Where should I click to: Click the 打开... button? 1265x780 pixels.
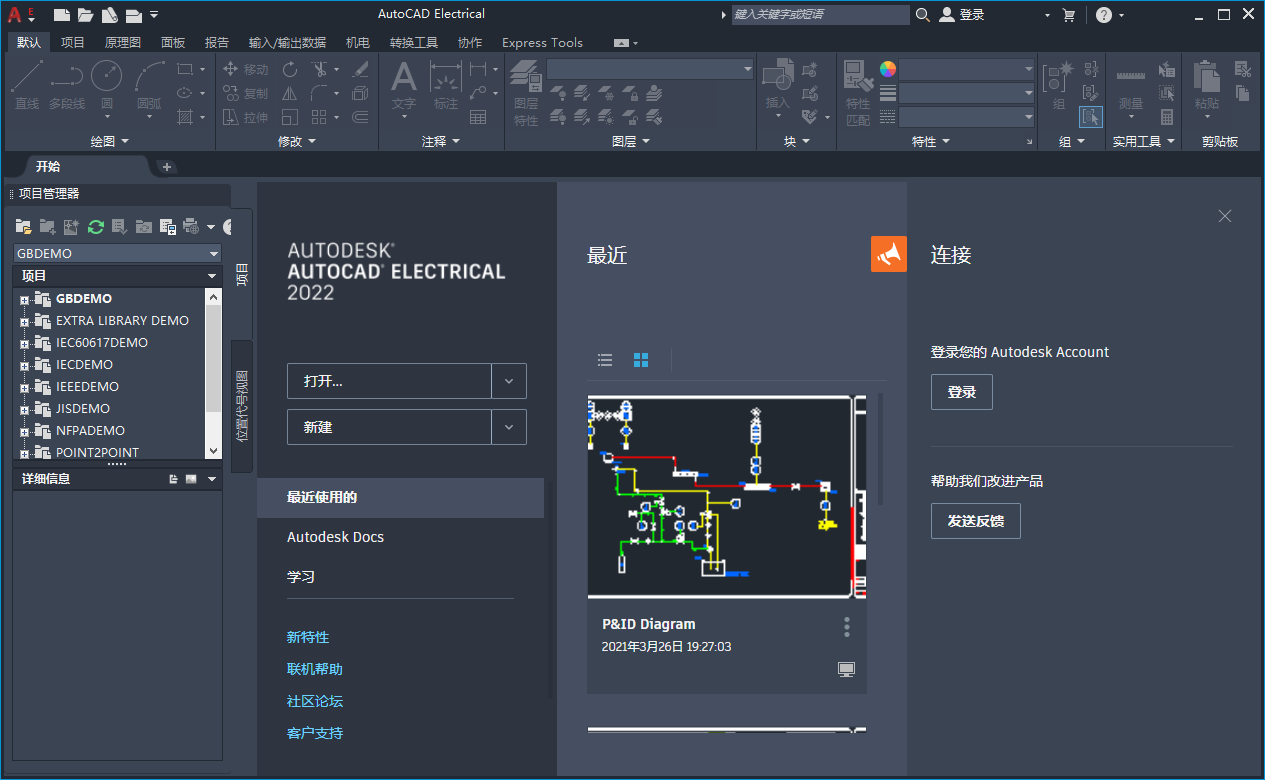[x=389, y=381]
